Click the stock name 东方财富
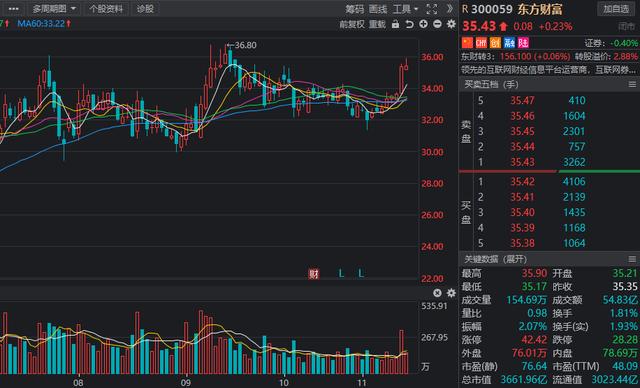The height and width of the screenshot is (388, 640). tap(540, 9)
